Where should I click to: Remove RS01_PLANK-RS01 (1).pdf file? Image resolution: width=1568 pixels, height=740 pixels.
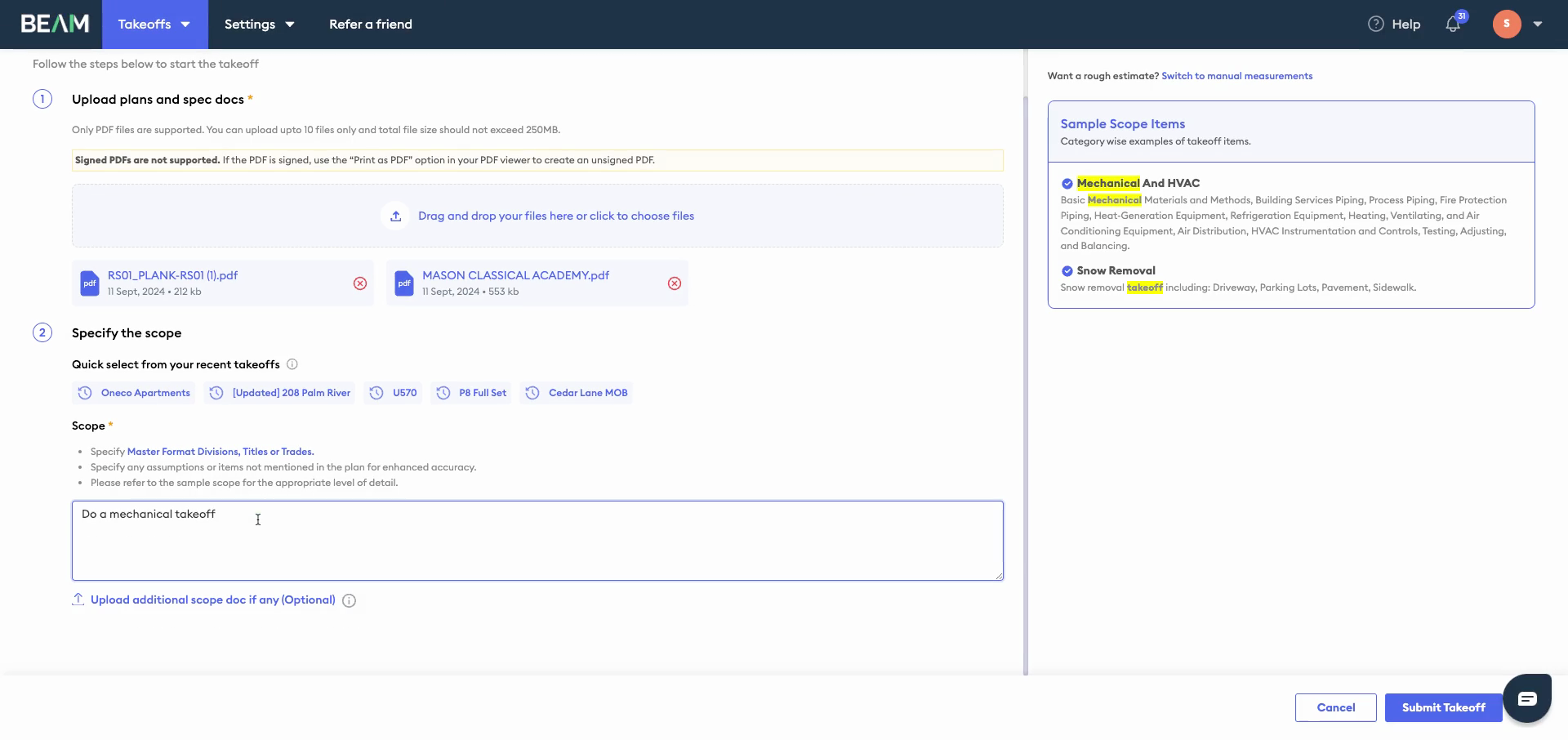tap(360, 283)
